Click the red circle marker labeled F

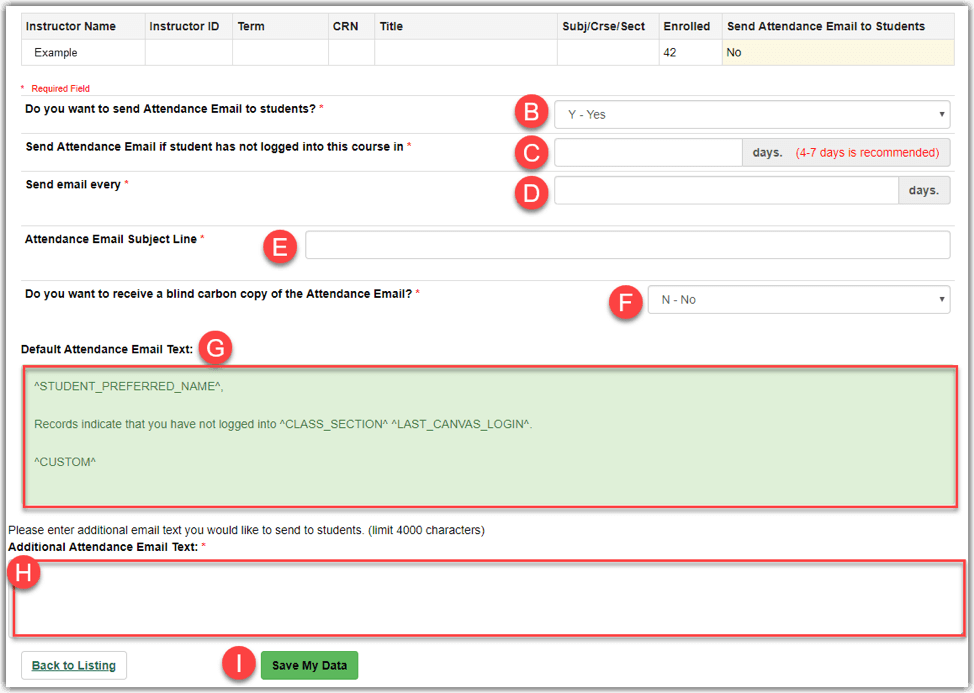tap(625, 301)
